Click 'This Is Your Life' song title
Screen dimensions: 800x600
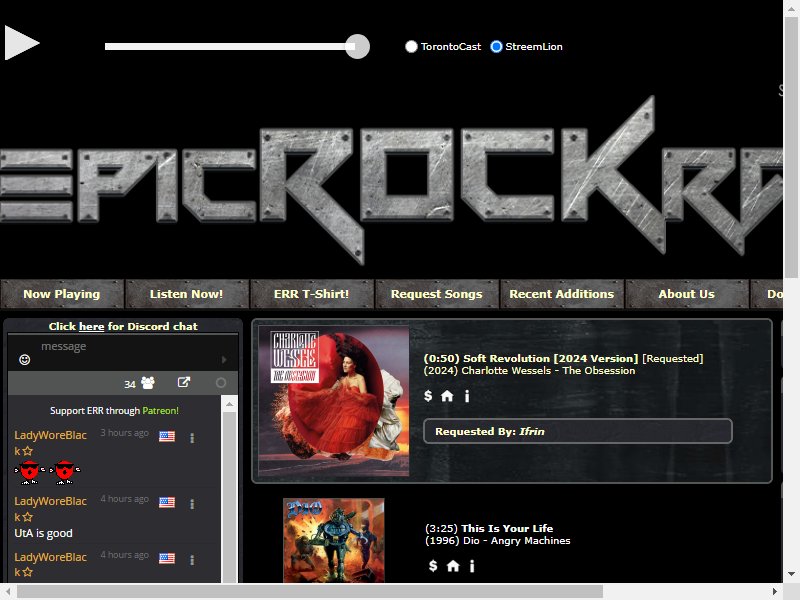click(x=507, y=528)
